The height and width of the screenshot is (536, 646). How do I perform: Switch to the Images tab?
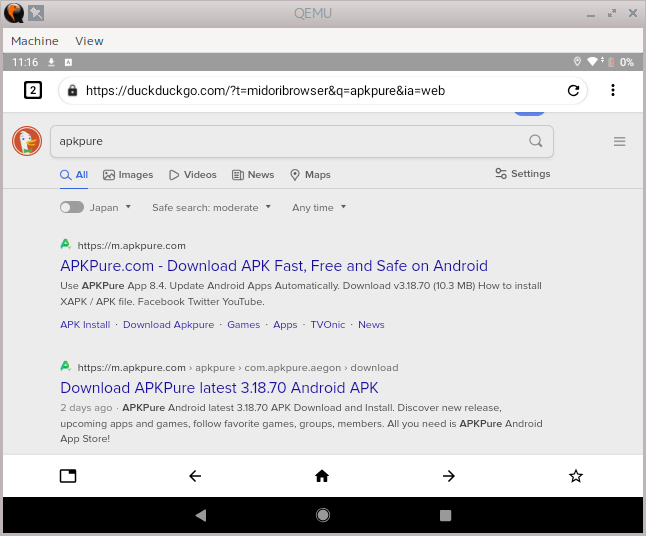(x=128, y=175)
